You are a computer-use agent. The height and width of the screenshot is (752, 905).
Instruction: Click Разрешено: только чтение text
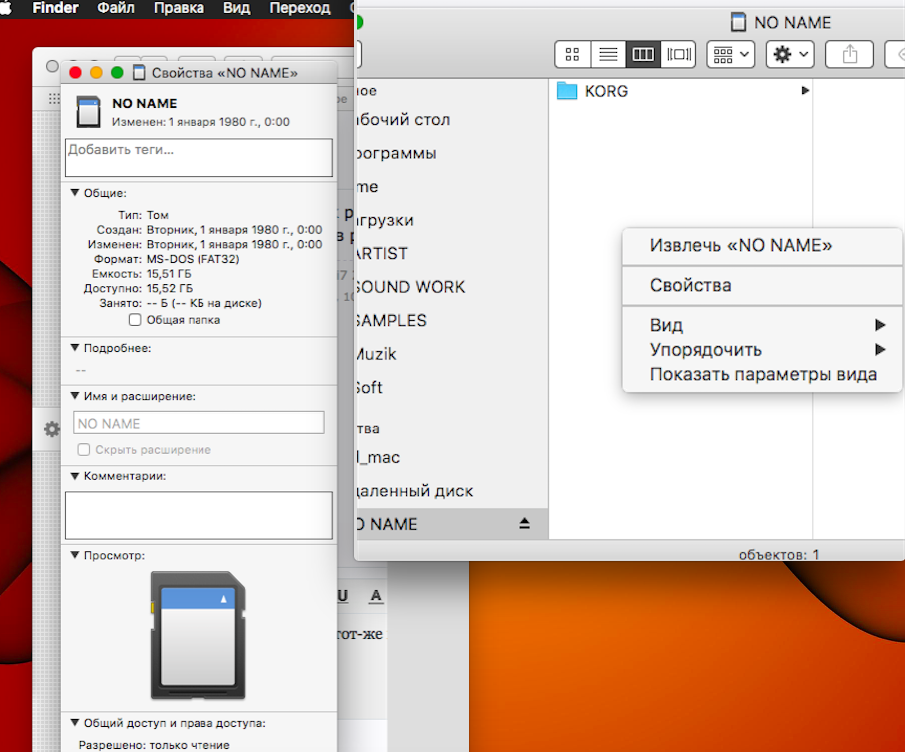tap(154, 744)
